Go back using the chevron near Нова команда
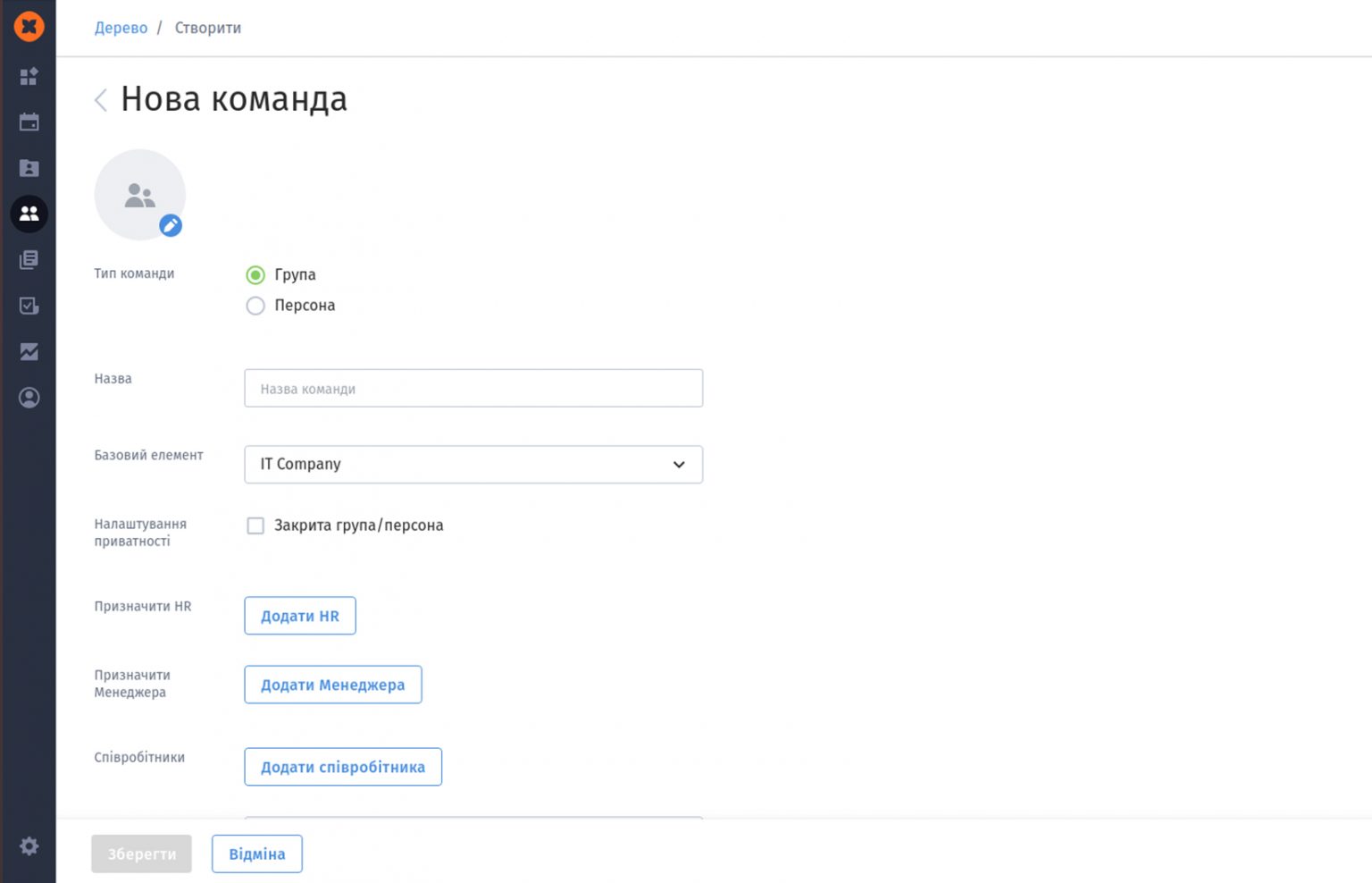1372x883 pixels. tap(100, 100)
